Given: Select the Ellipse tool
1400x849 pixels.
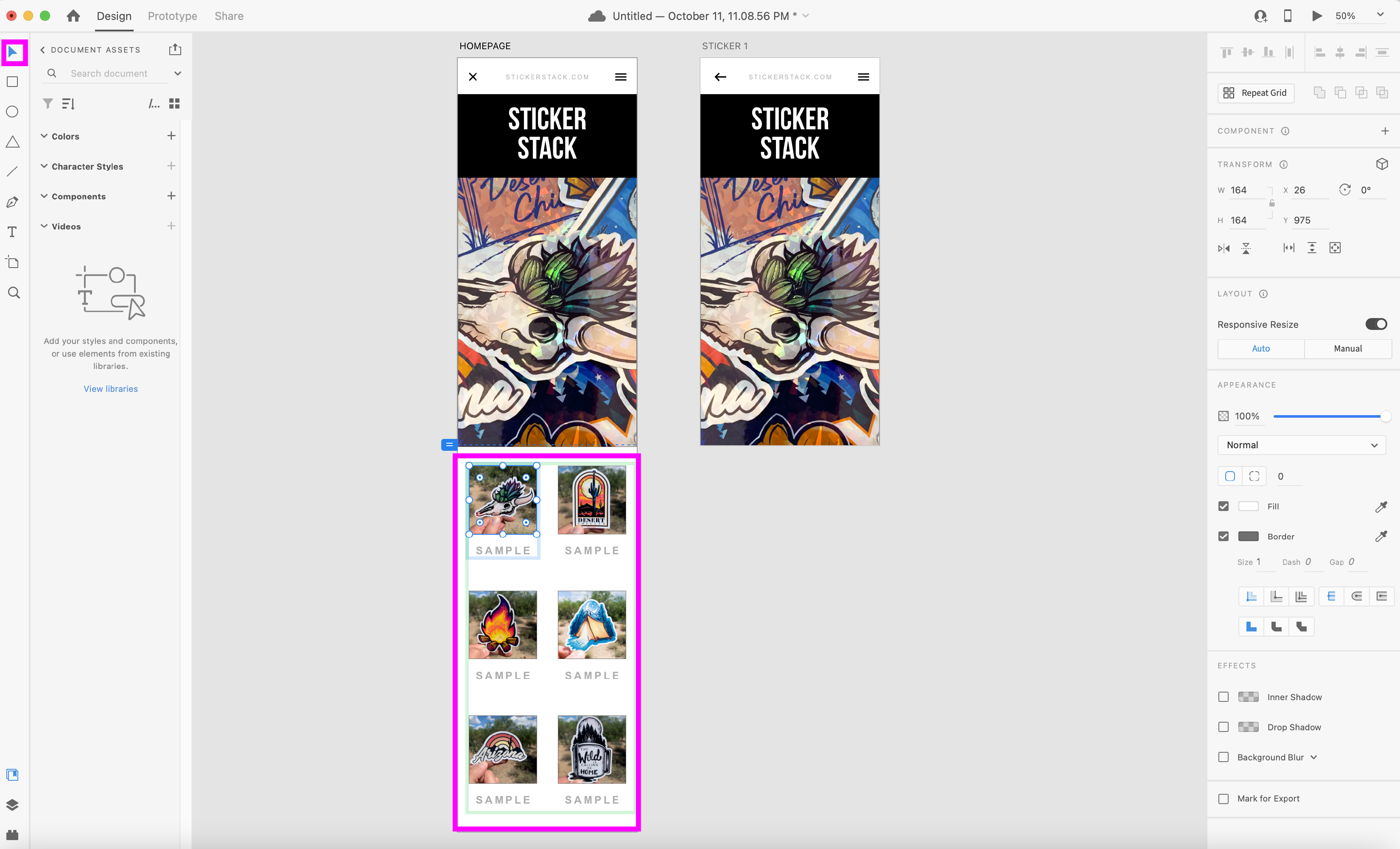Looking at the screenshot, I should pos(12,112).
